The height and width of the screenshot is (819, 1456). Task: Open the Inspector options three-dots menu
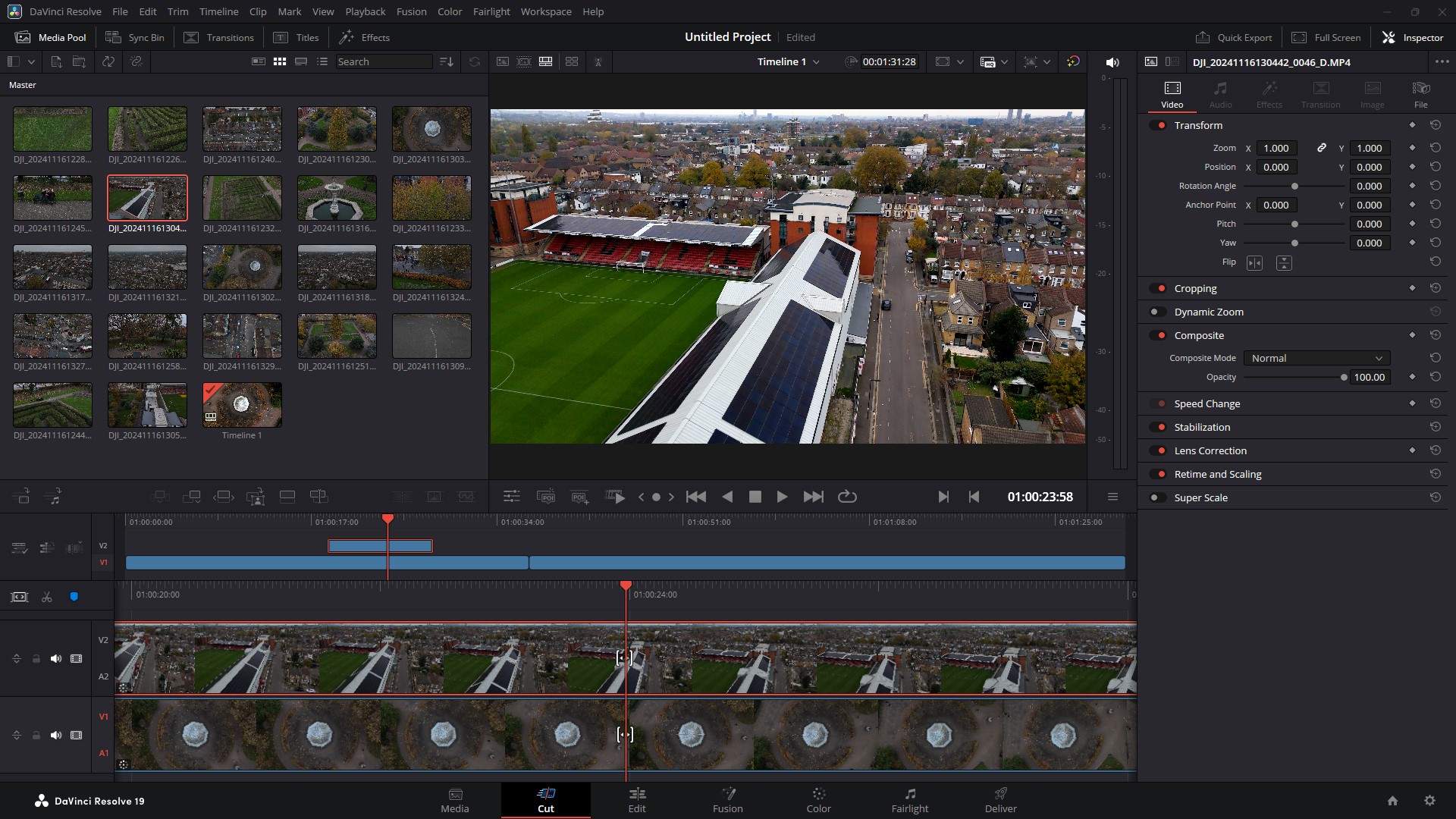(x=1442, y=62)
